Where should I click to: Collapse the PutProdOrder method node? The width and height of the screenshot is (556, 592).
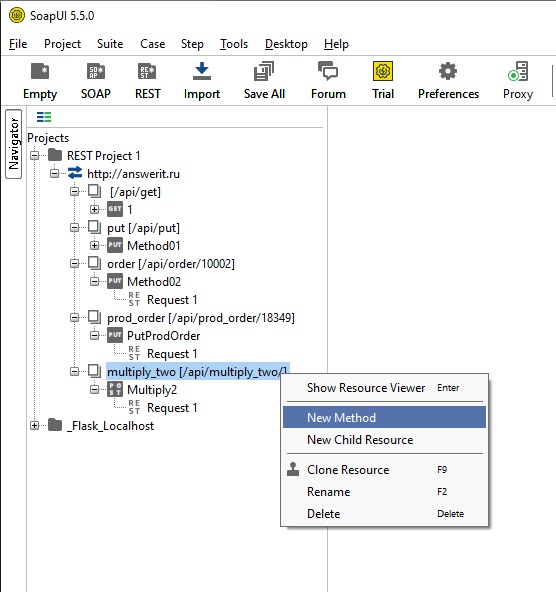tap(94, 335)
